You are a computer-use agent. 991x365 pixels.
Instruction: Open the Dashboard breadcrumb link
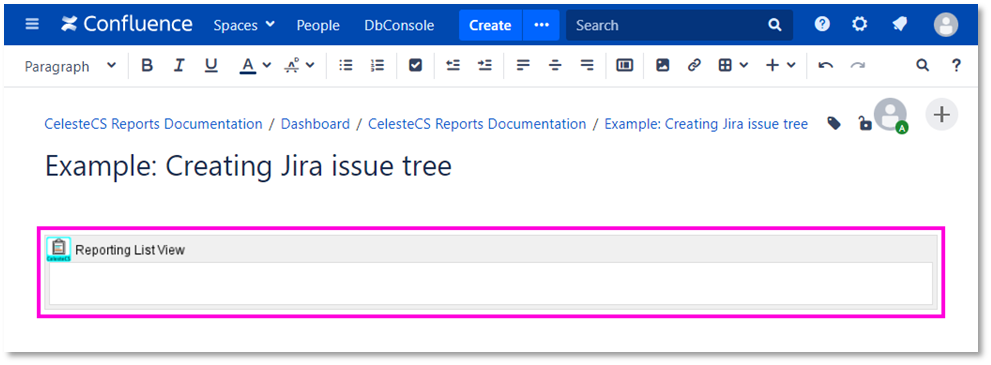(315, 124)
